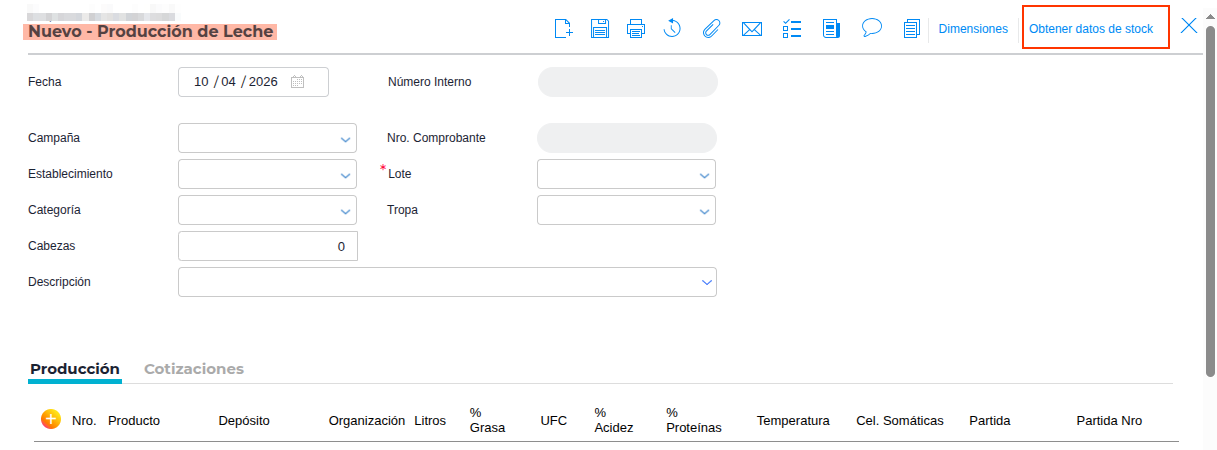
Task: Open the Tropa dropdown list
Action: pyautogui.click(x=704, y=210)
